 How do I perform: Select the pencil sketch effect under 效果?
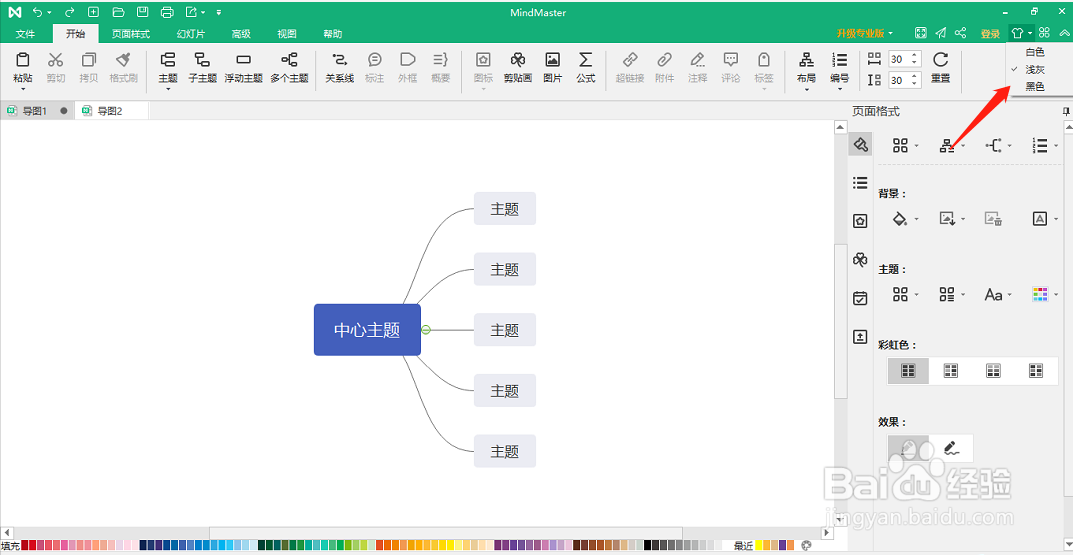tap(908, 448)
